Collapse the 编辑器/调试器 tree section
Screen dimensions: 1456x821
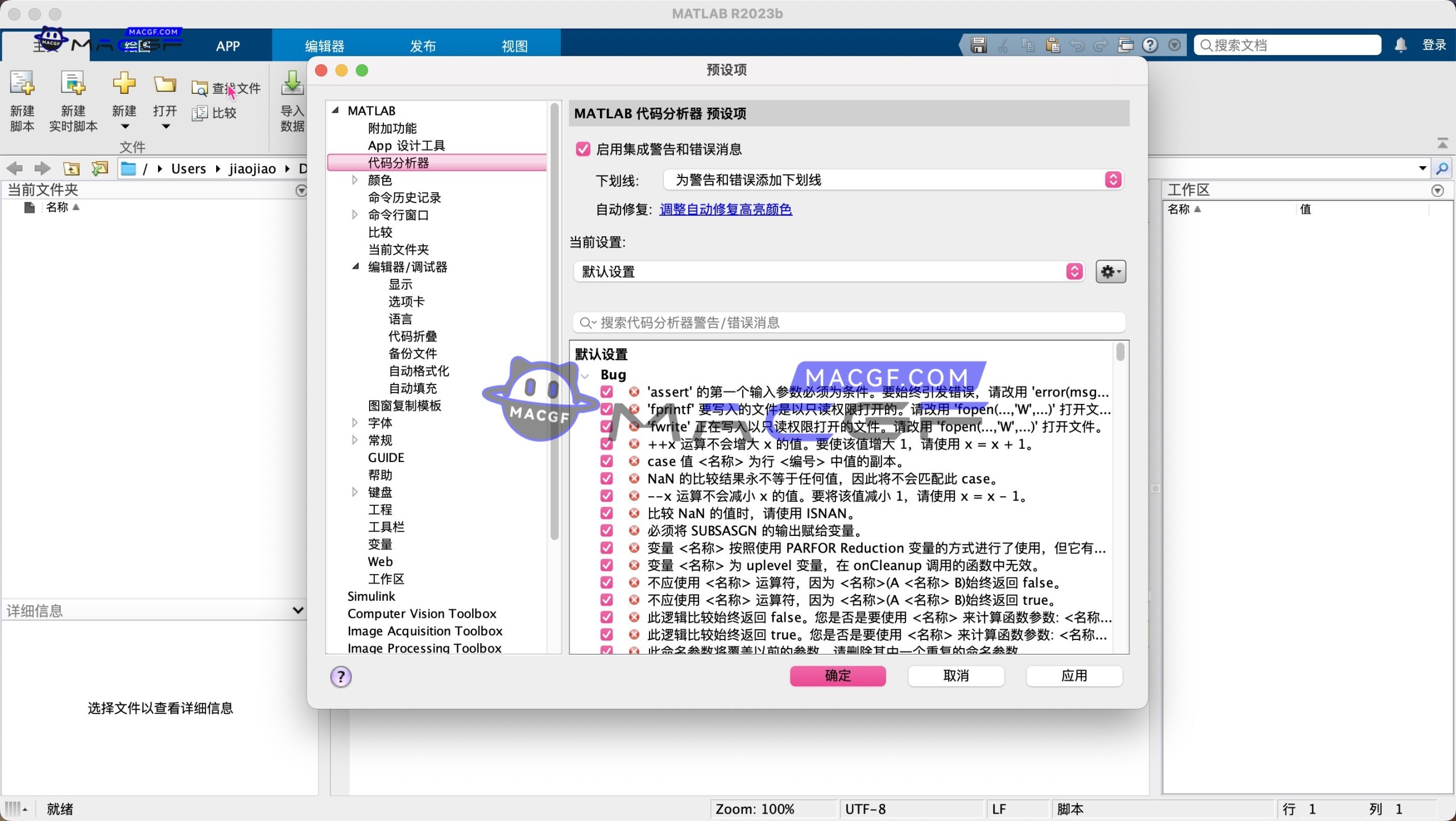click(x=356, y=266)
